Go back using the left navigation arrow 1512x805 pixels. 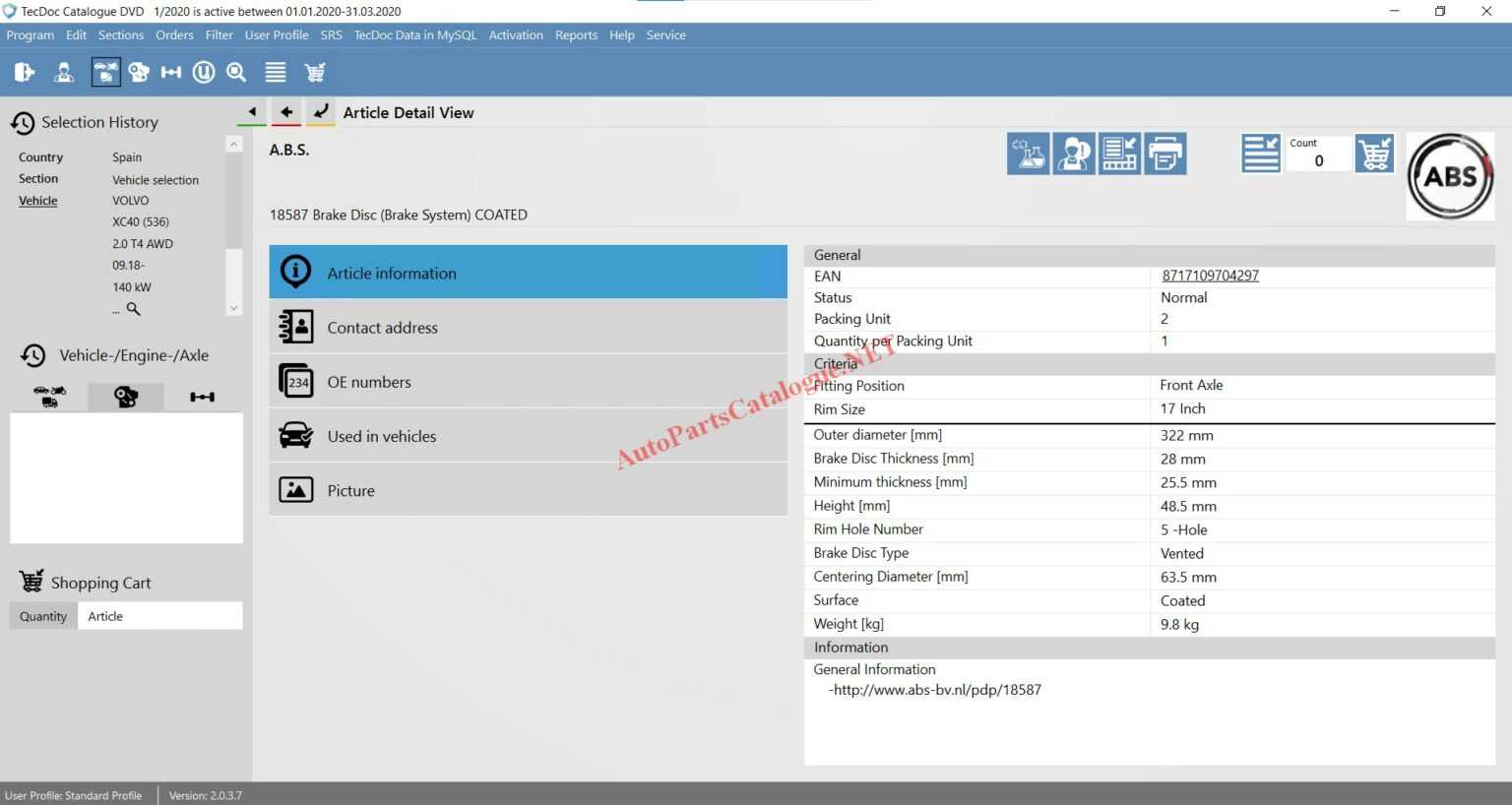point(285,112)
